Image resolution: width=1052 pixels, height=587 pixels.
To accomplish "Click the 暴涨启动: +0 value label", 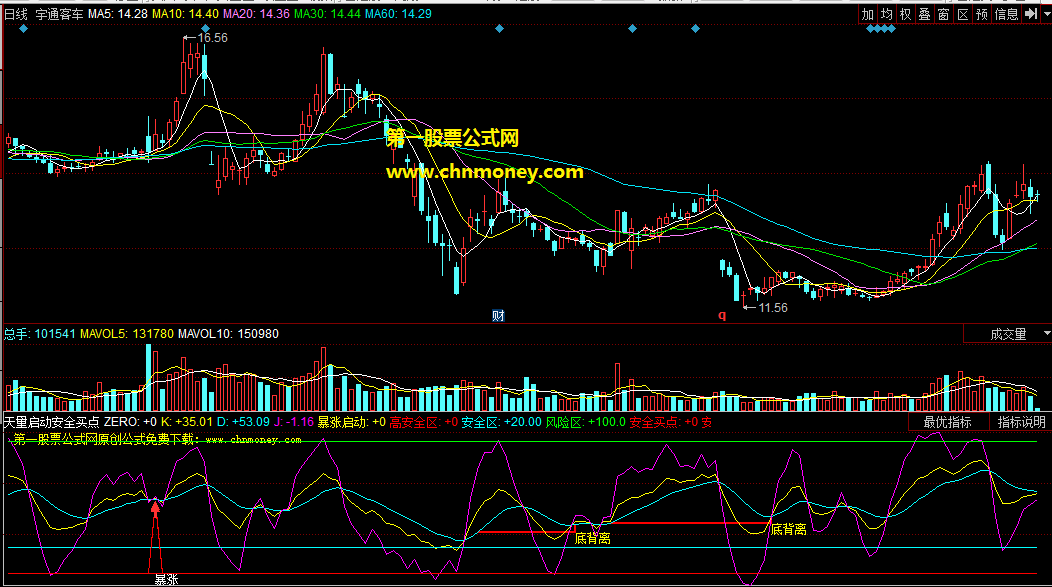I will pos(352,422).
